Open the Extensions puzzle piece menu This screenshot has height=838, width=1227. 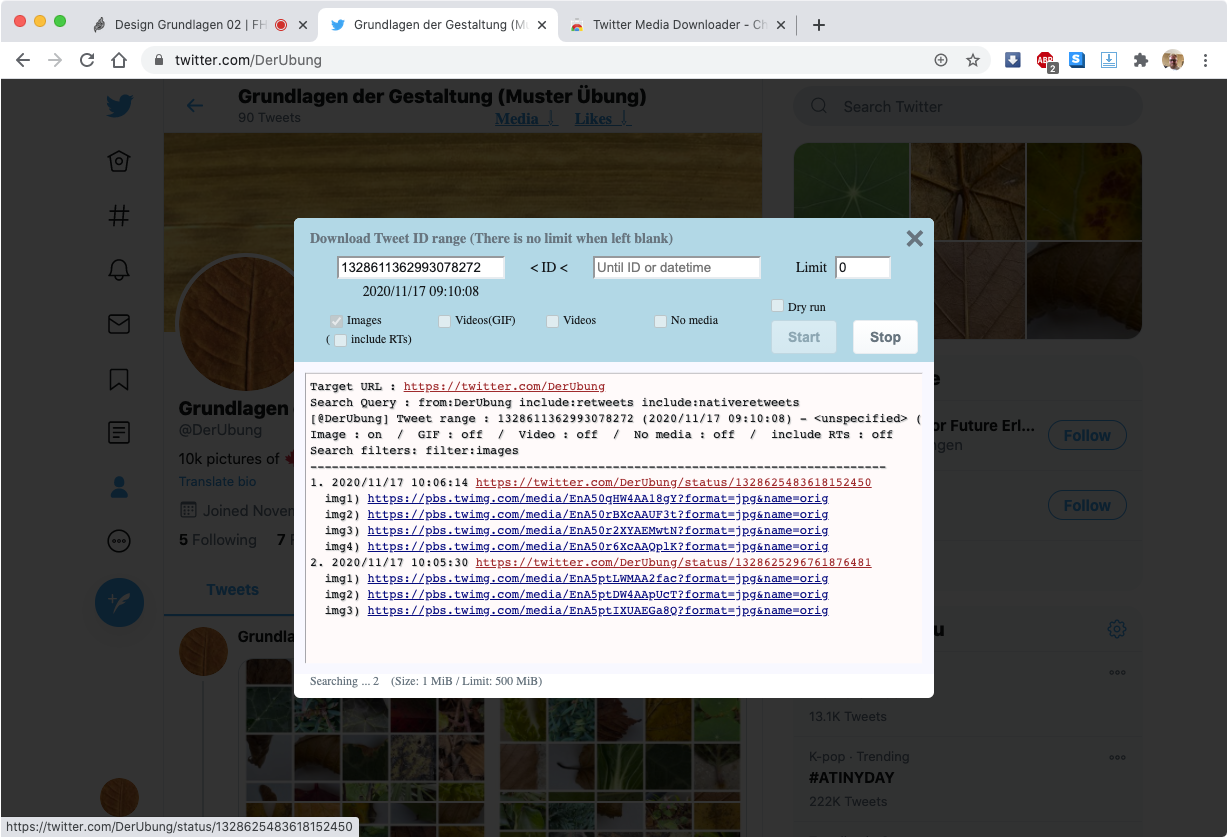coord(1140,60)
